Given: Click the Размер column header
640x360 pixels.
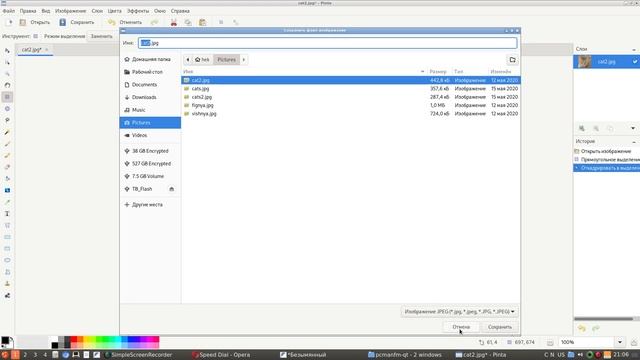Looking at the screenshot, I should (x=438, y=72).
